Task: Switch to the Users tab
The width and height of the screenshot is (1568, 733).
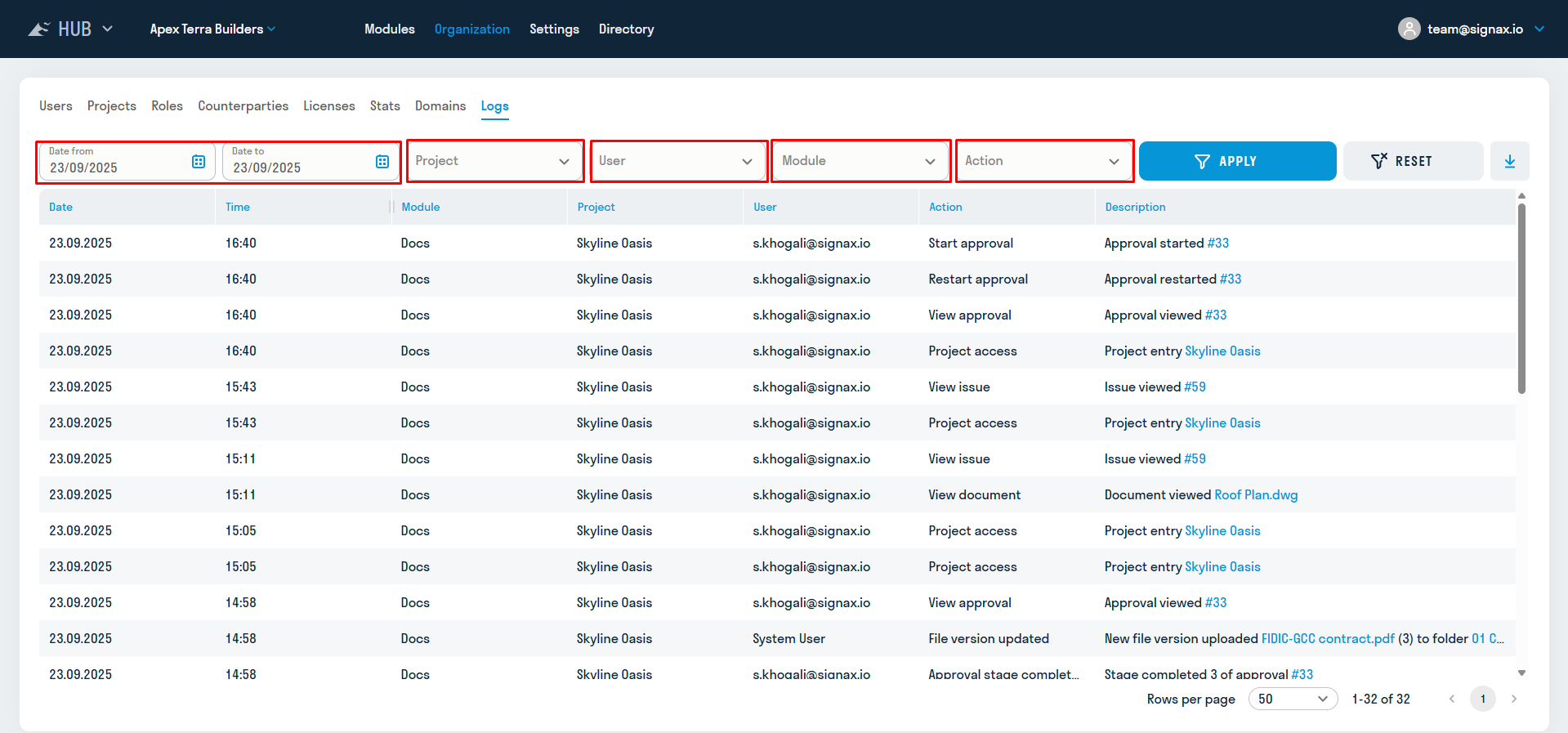Action: 56,106
